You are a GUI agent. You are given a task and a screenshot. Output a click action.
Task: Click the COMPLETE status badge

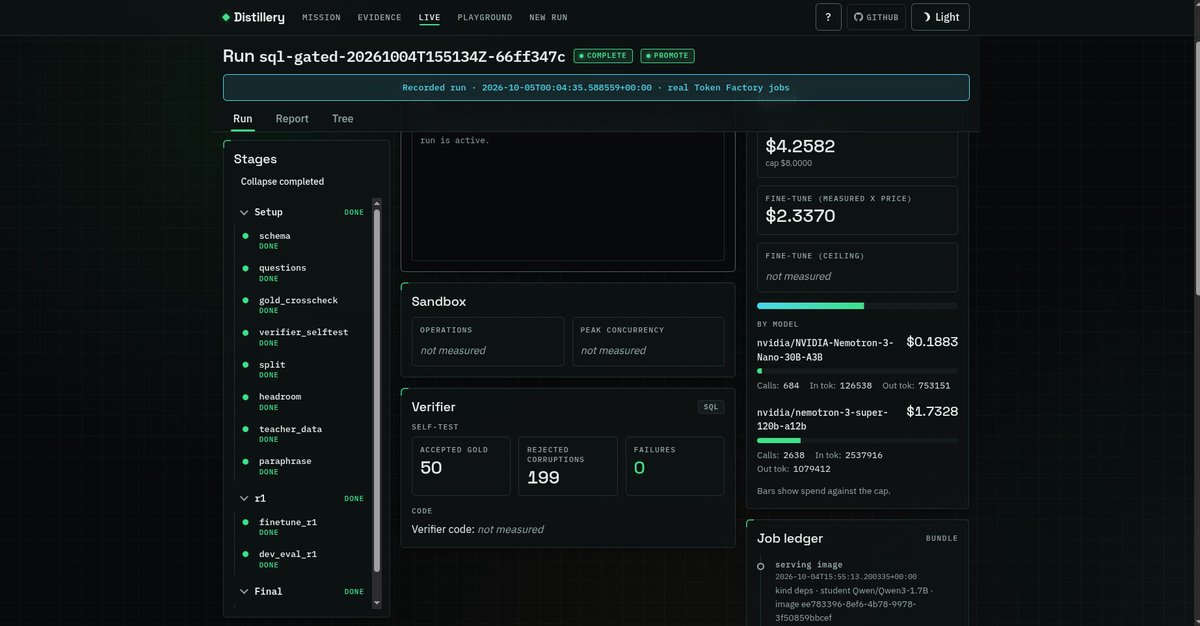[603, 56]
